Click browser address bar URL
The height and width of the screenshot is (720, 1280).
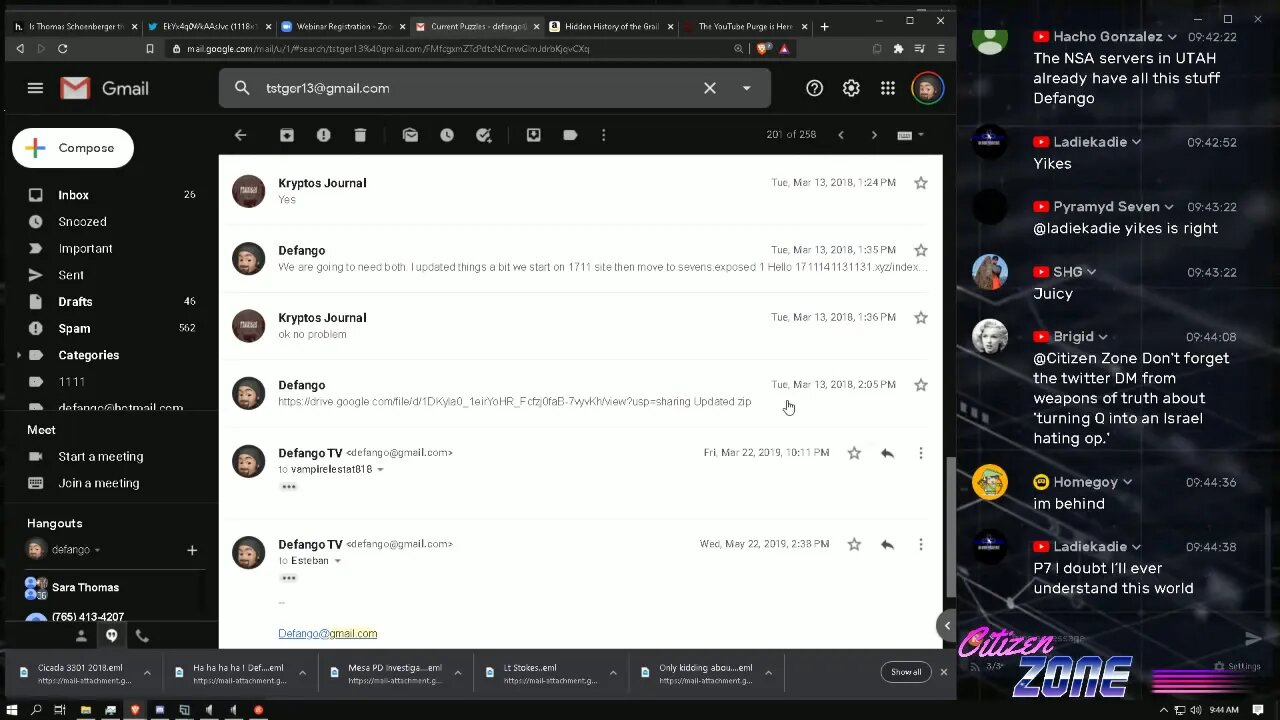(388, 48)
